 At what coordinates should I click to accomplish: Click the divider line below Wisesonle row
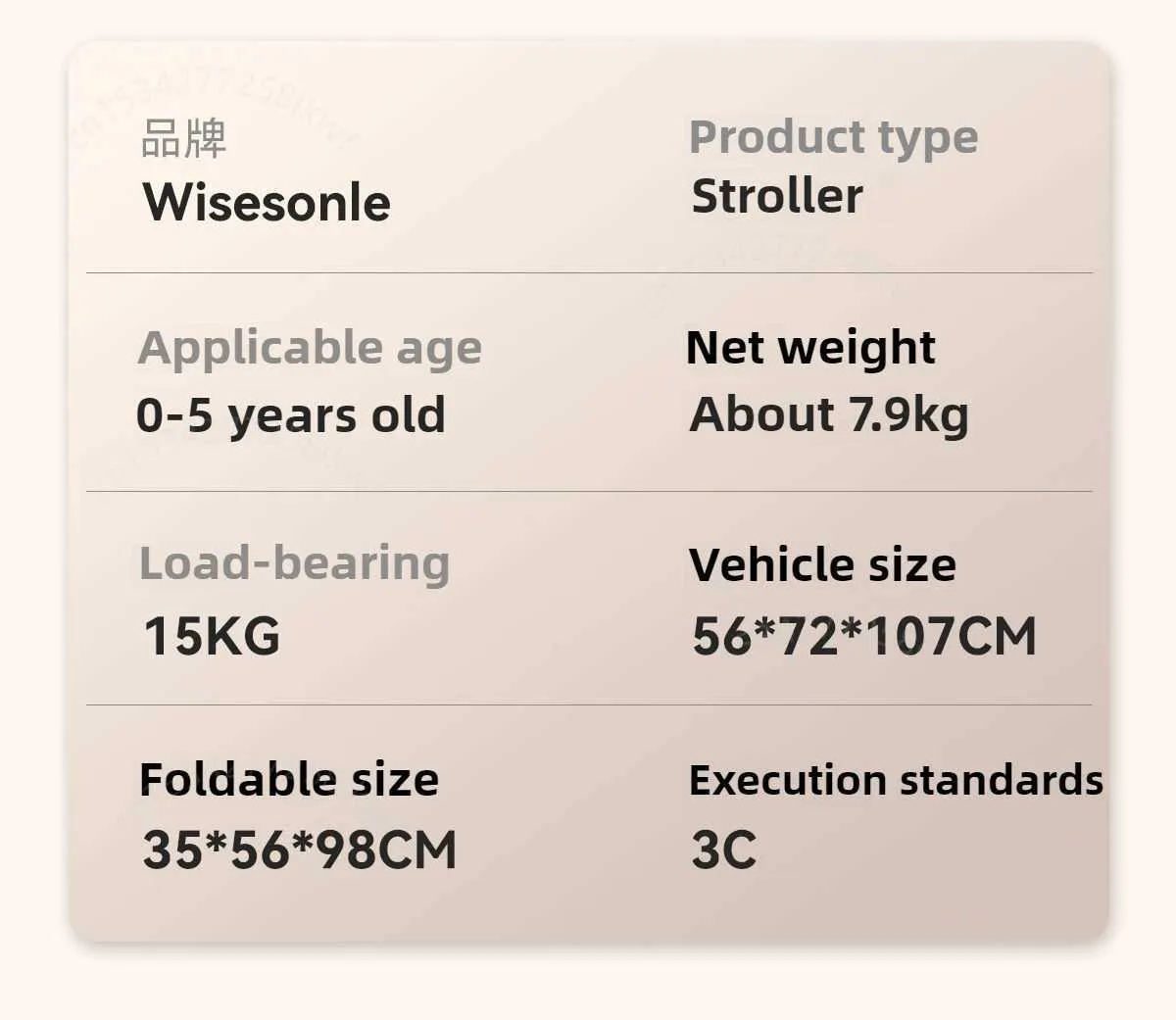[588, 272]
